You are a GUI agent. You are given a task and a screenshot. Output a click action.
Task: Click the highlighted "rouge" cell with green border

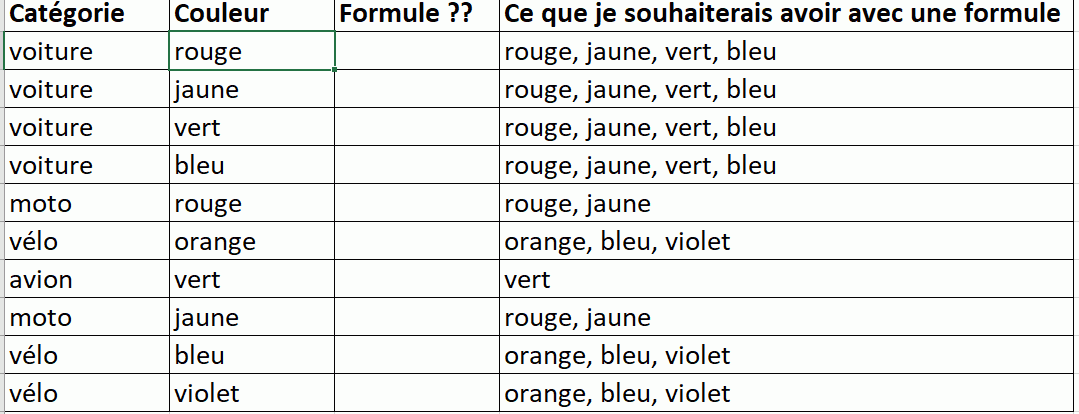(250, 51)
